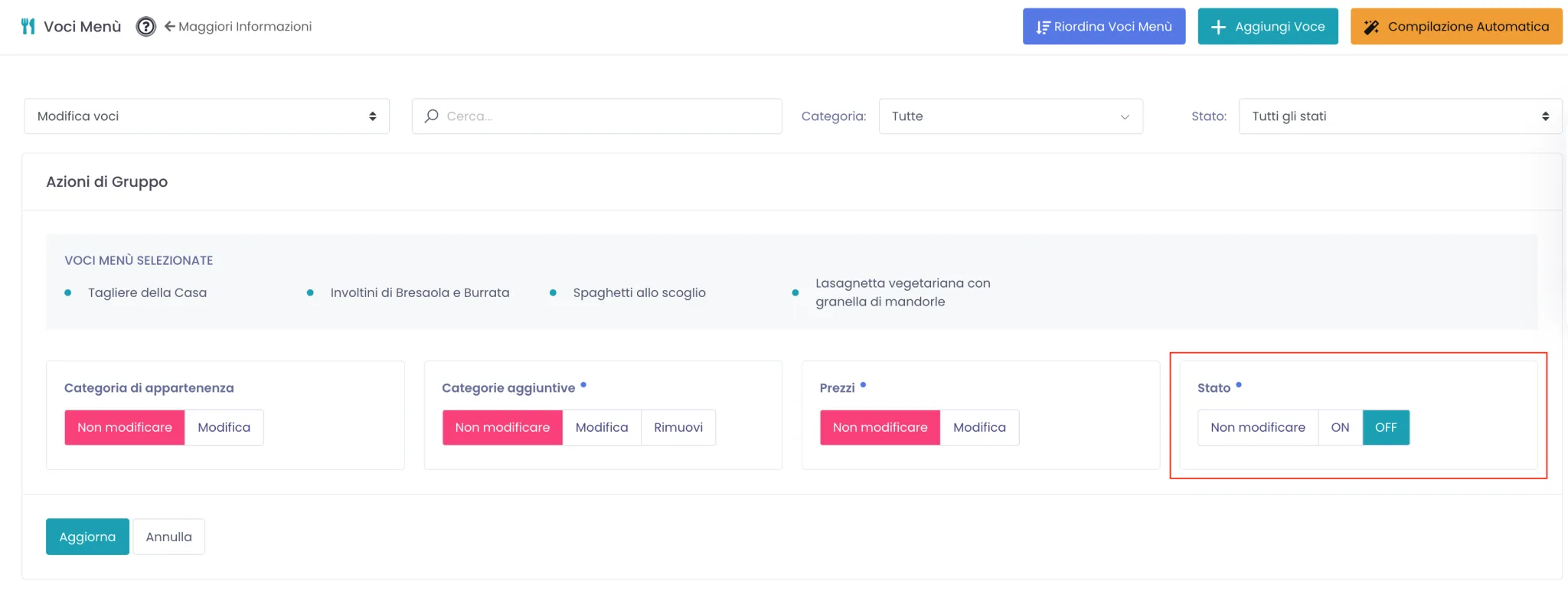1568x591 pixels.
Task: Open Maggiori Informazioni link
Action: [238, 27]
